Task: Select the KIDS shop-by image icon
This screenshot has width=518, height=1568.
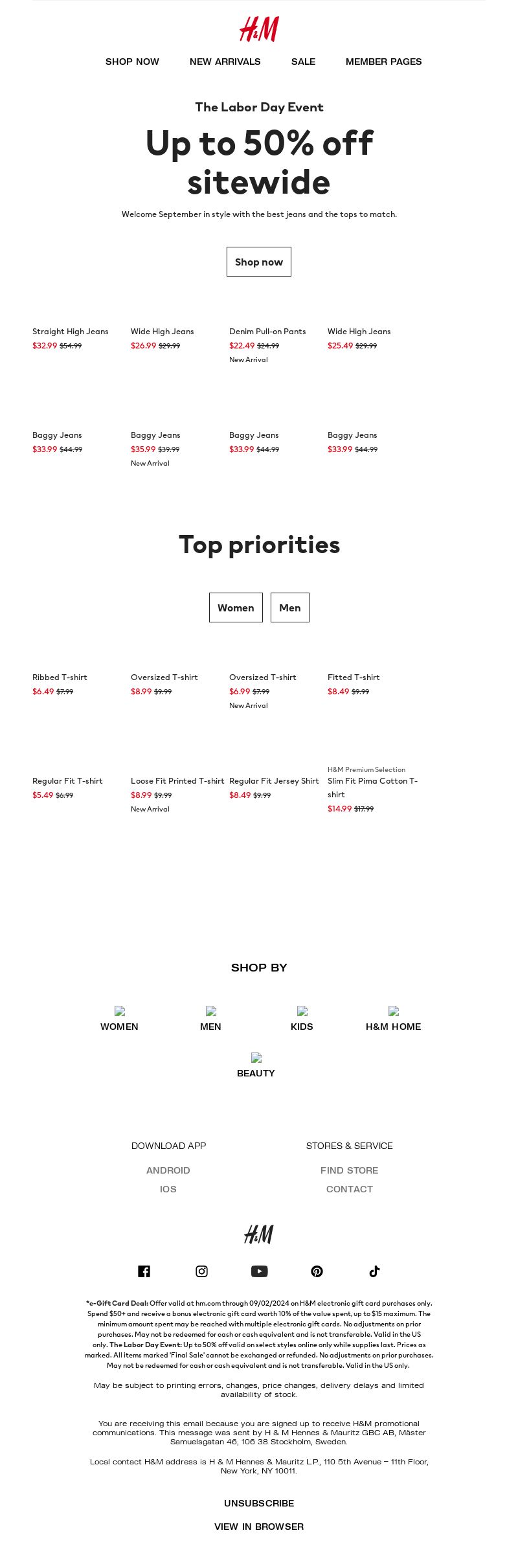Action: 302,1011
